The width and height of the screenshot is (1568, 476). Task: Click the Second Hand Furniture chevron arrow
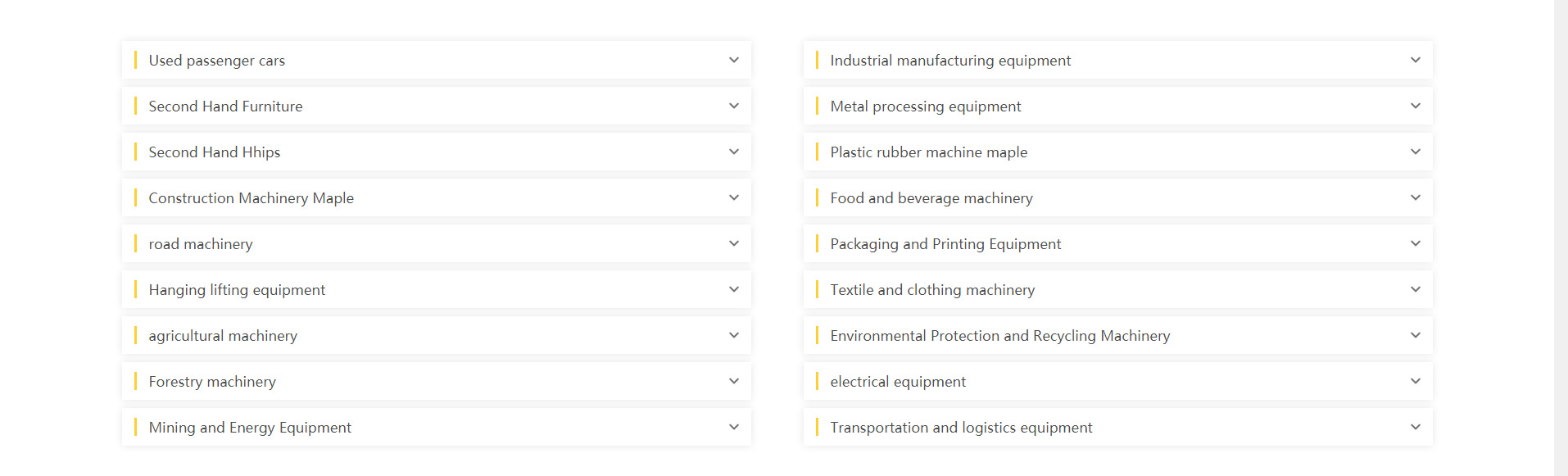tap(734, 107)
